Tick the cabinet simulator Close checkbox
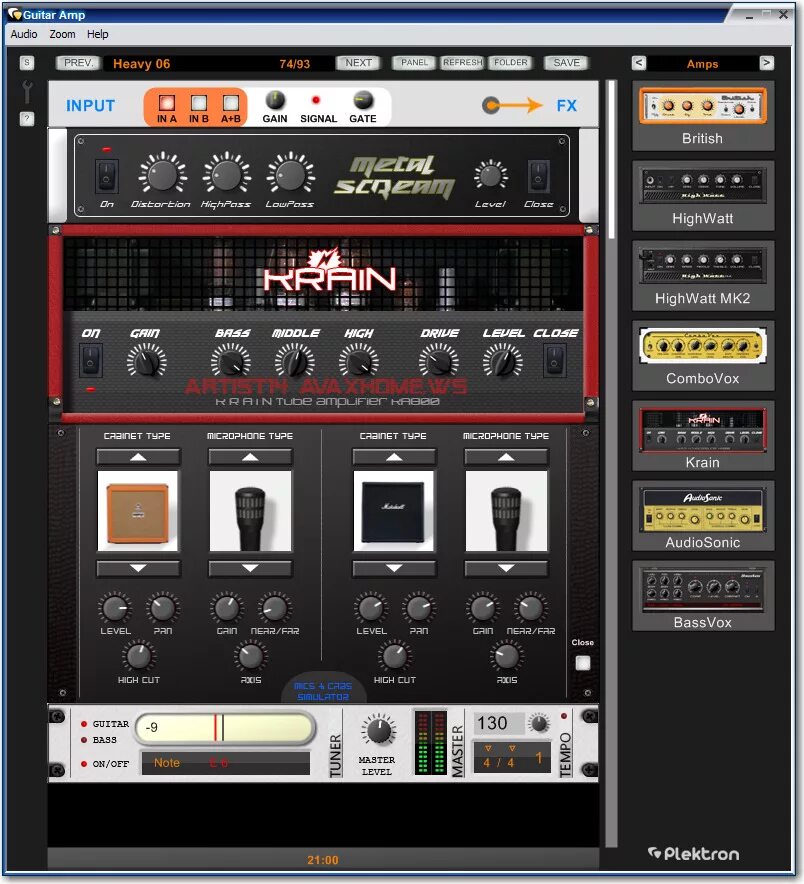 coord(582,662)
